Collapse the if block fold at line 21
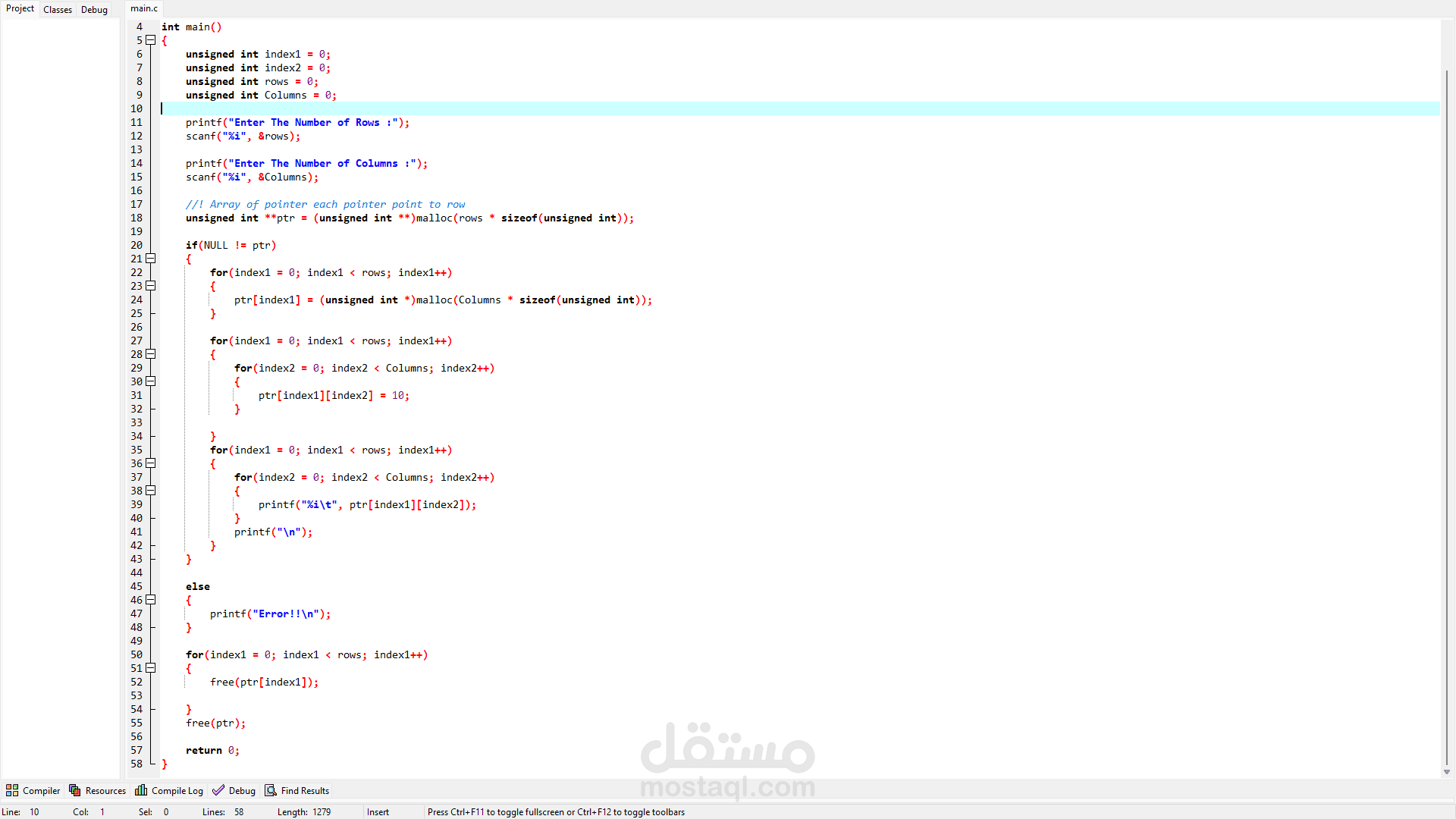Image resolution: width=1456 pixels, height=819 pixels. pos(151,259)
